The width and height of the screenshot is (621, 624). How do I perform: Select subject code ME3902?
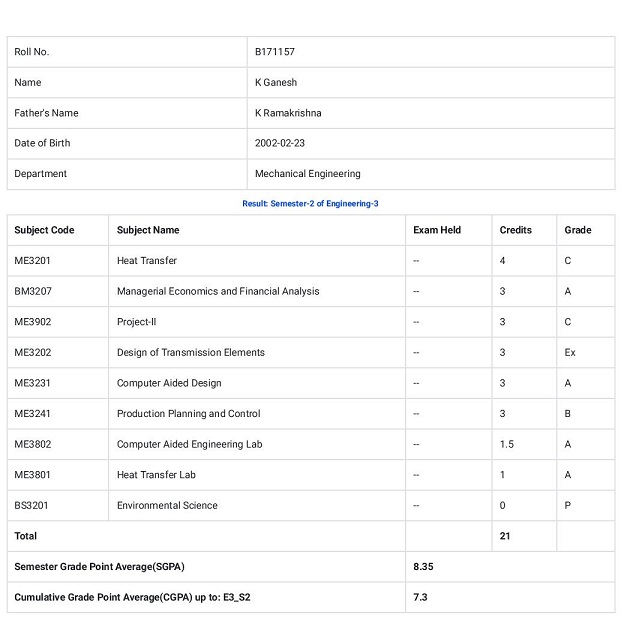point(33,322)
